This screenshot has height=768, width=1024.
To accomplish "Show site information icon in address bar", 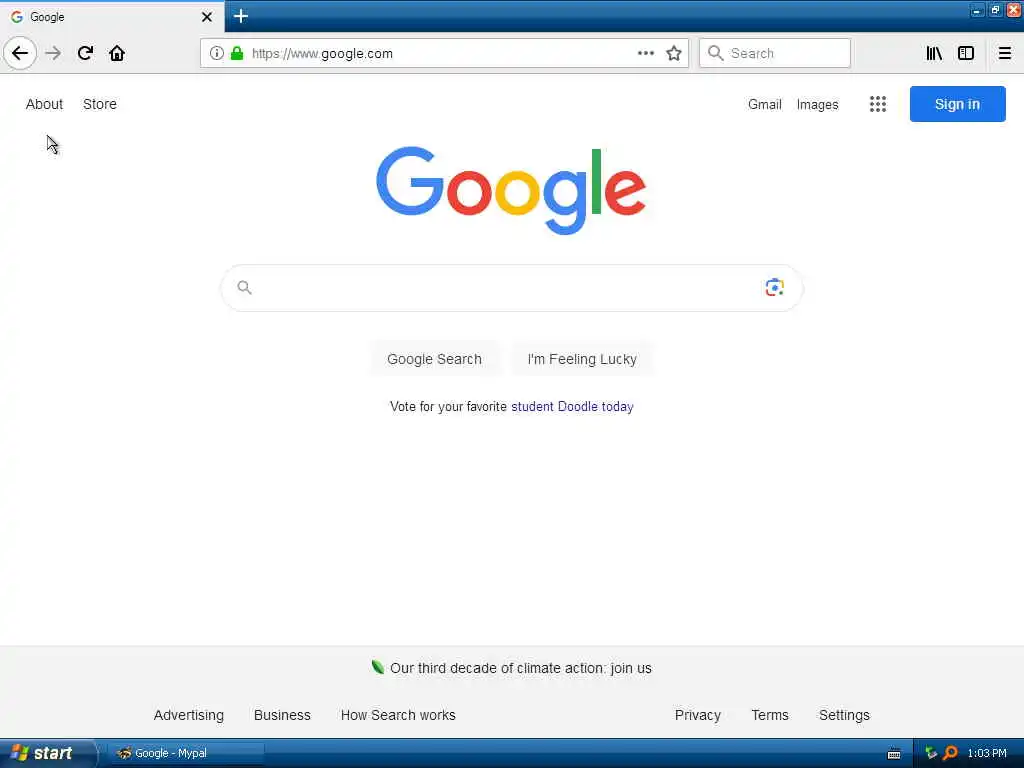I will pos(216,53).
